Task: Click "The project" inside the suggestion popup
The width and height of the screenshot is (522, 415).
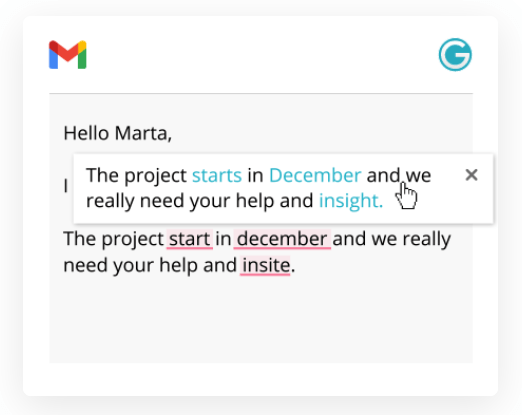Action: pos(136,175)
